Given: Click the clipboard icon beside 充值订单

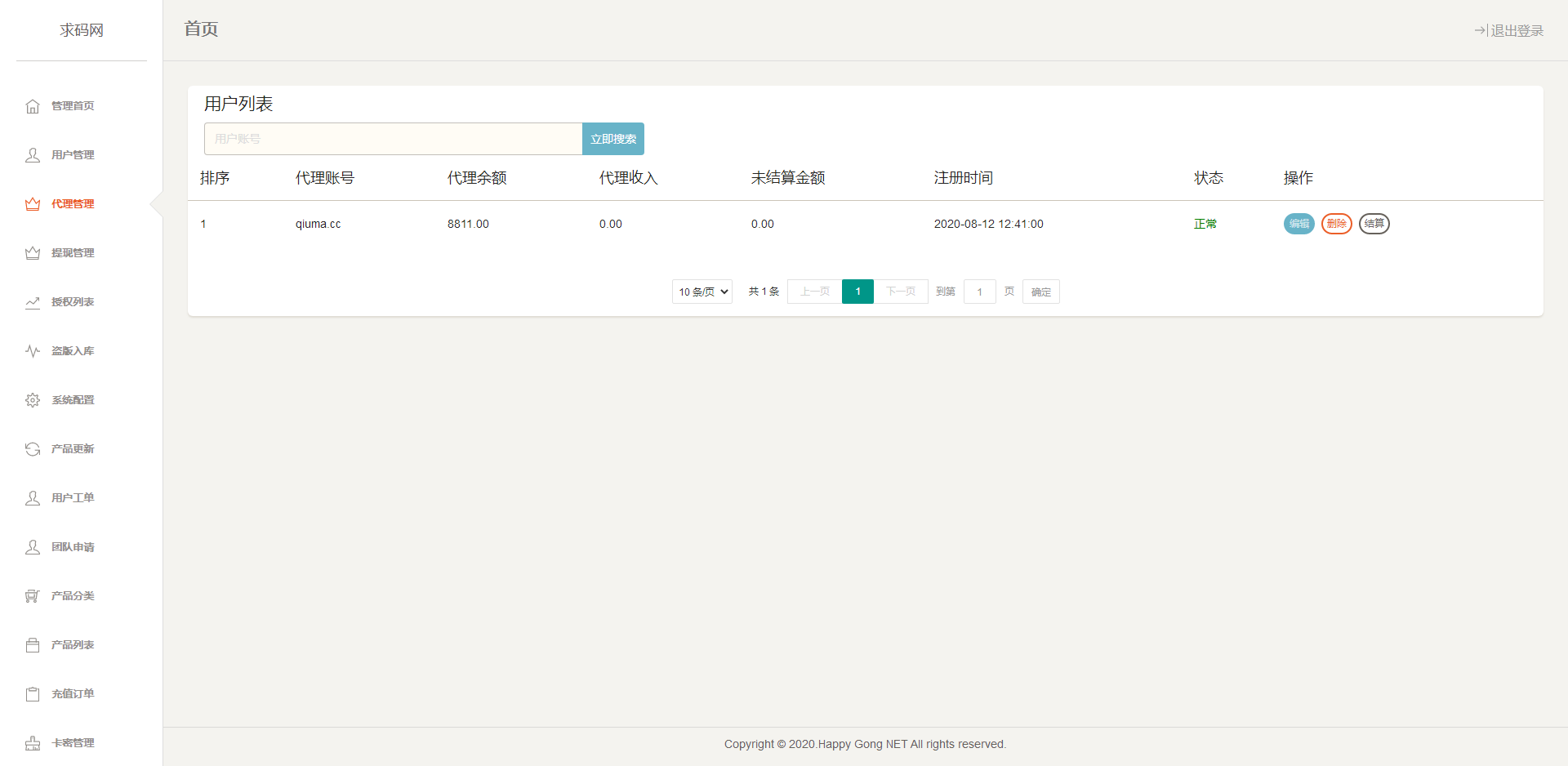Looking at the screenshot, I should 33,694.
